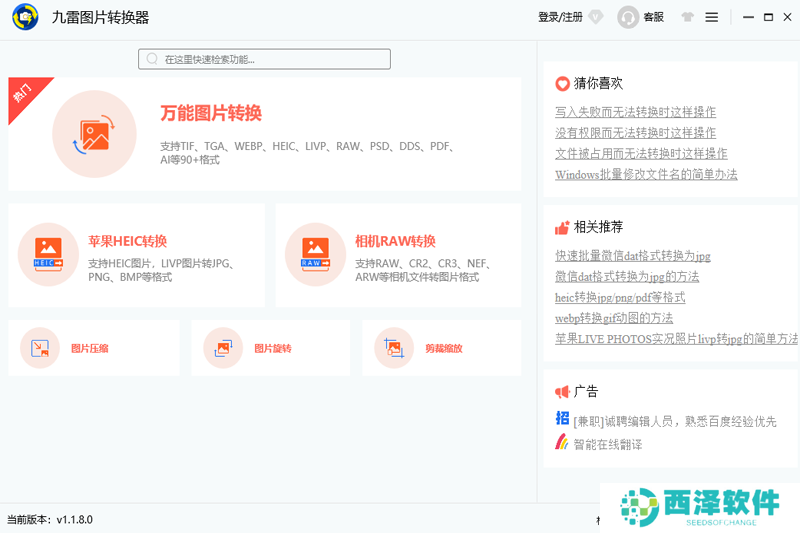
Task: Click the VIP diamond icon
Action: pos(595,17)
